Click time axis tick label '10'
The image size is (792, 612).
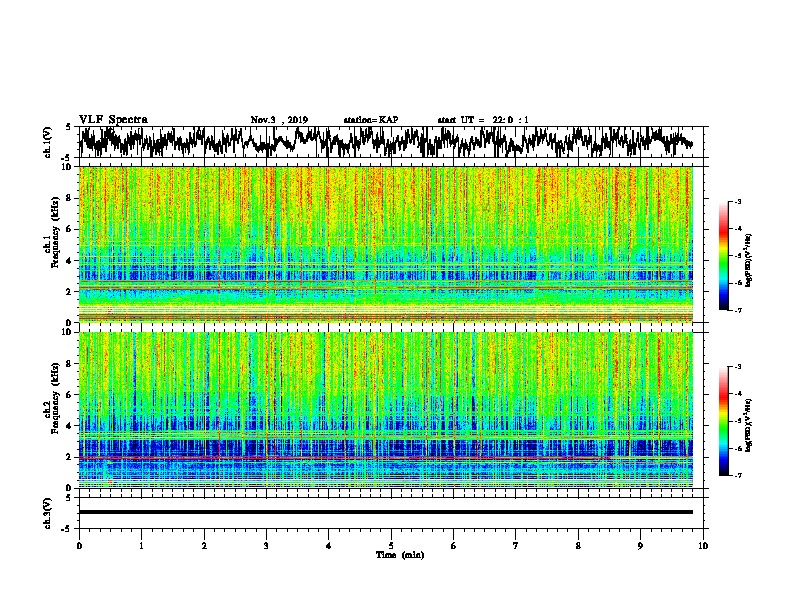703,546
